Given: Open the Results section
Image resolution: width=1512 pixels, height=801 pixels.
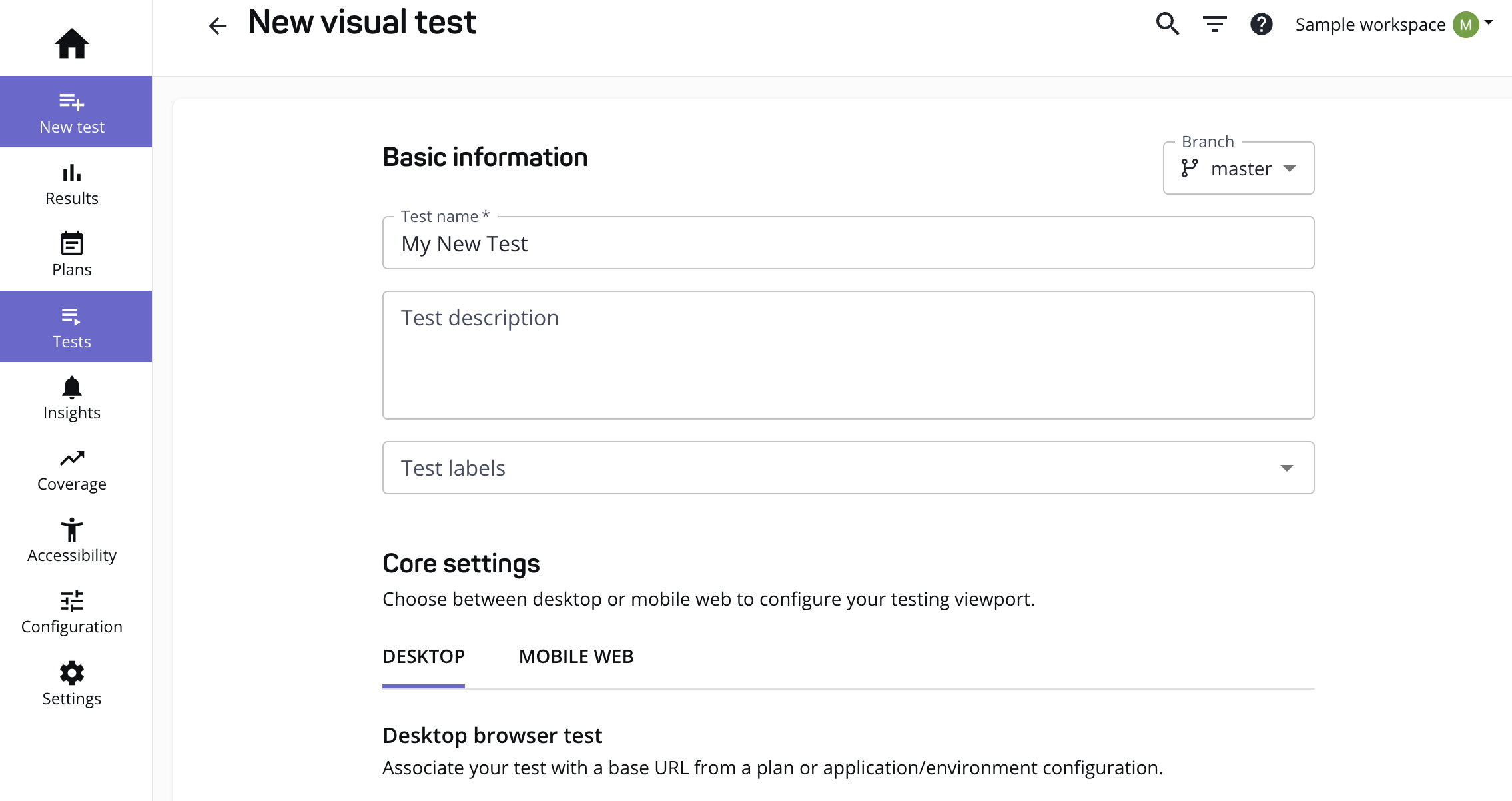Looking at the screenshot, I should pyautogui.click(x=72, y=184).
